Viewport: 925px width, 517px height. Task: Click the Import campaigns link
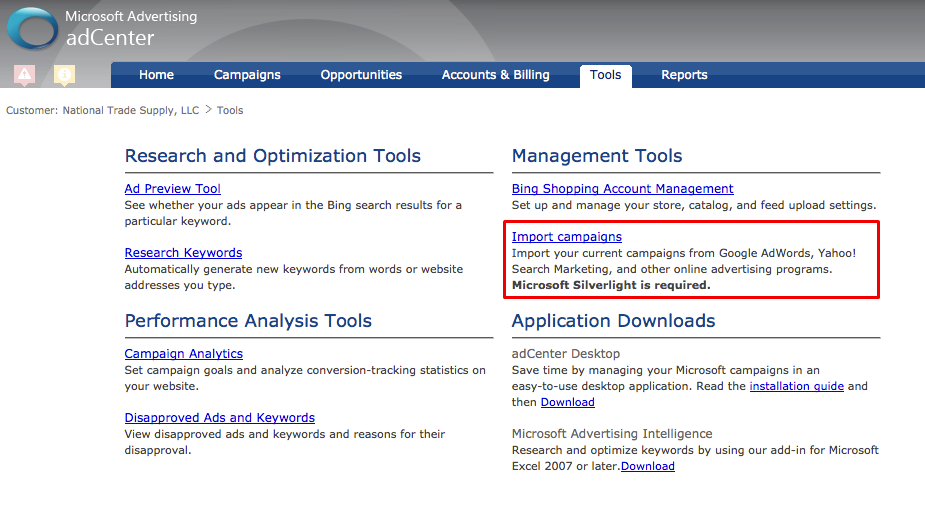[566, 237]
